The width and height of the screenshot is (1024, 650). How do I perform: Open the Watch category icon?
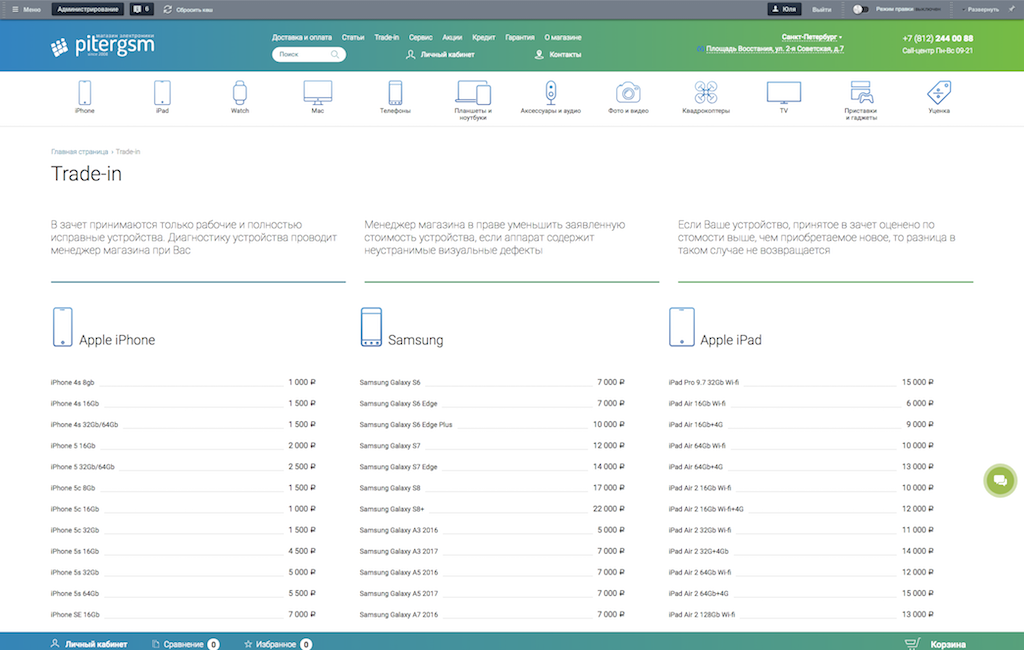click(x=240, y=93)
